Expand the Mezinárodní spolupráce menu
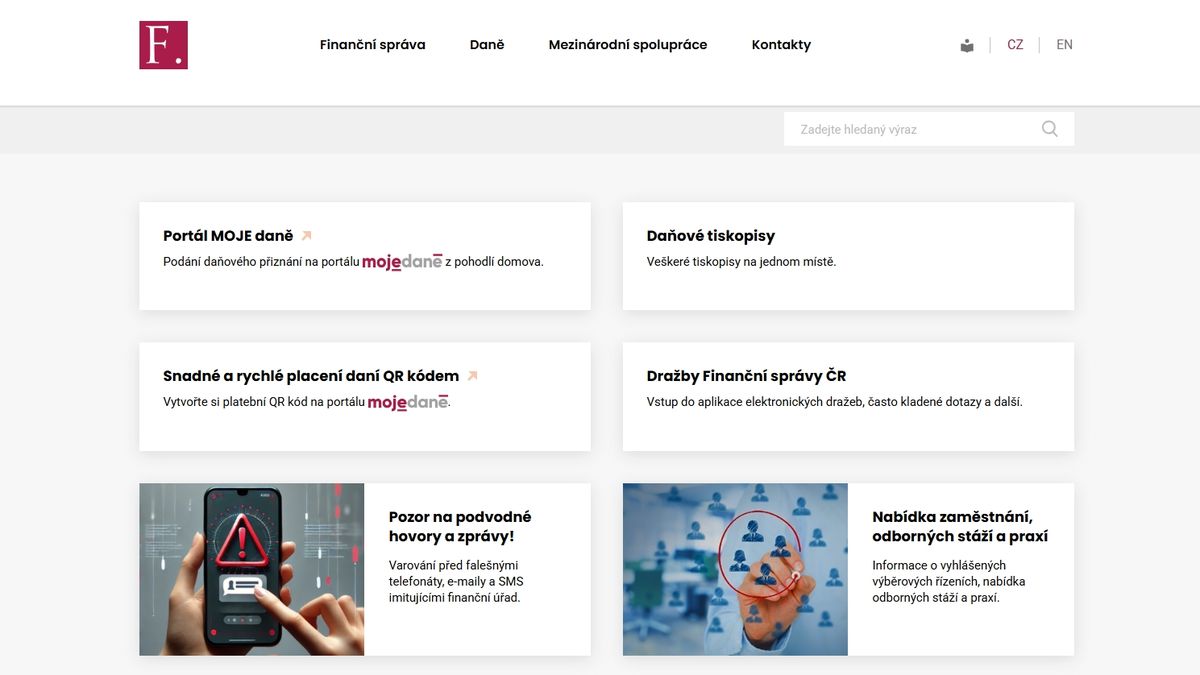 [628, 45]
